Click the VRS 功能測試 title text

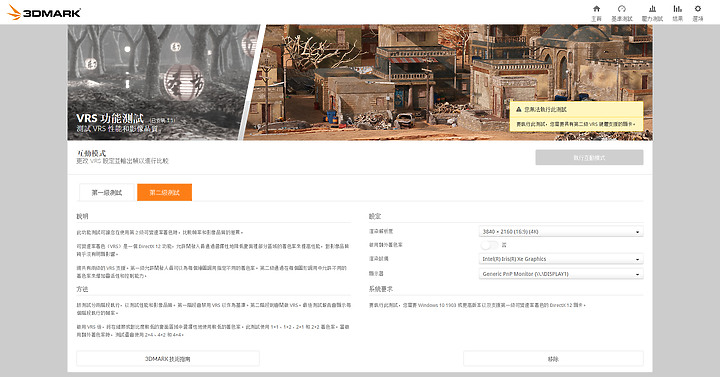pyautogui.click(x=110, y=118)
